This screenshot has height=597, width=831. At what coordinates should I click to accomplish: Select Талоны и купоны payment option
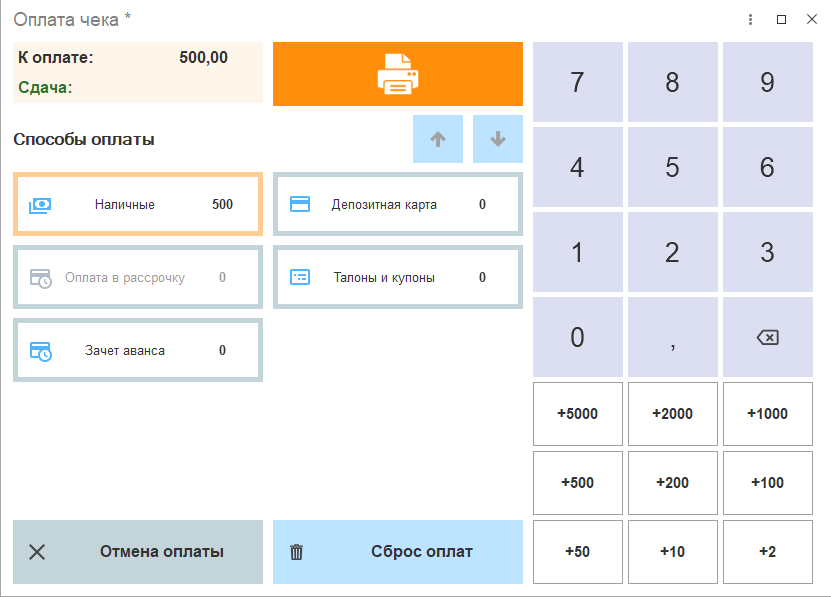(x=397, y=277)
